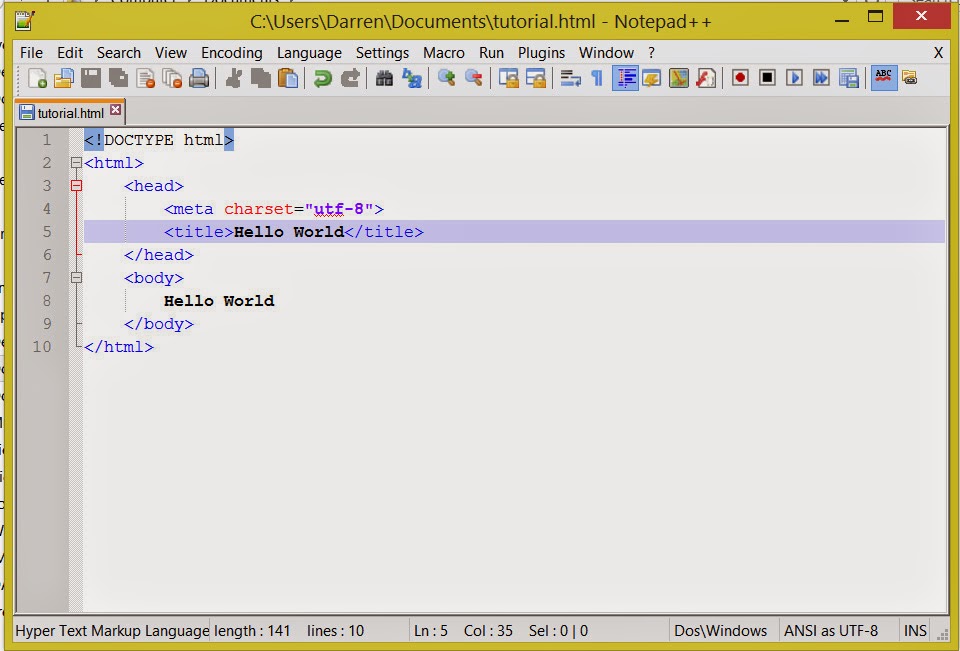
Task: Open the Search menu
Action: (x=119, y=53)
